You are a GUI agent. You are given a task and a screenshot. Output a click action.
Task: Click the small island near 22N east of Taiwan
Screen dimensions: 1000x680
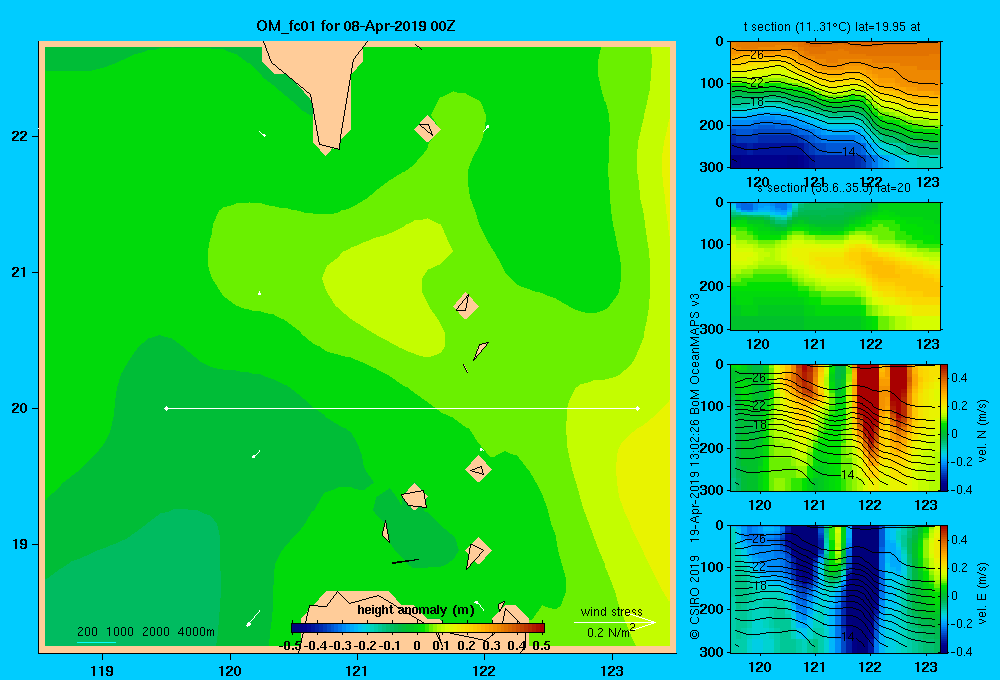tap(427, 129)
